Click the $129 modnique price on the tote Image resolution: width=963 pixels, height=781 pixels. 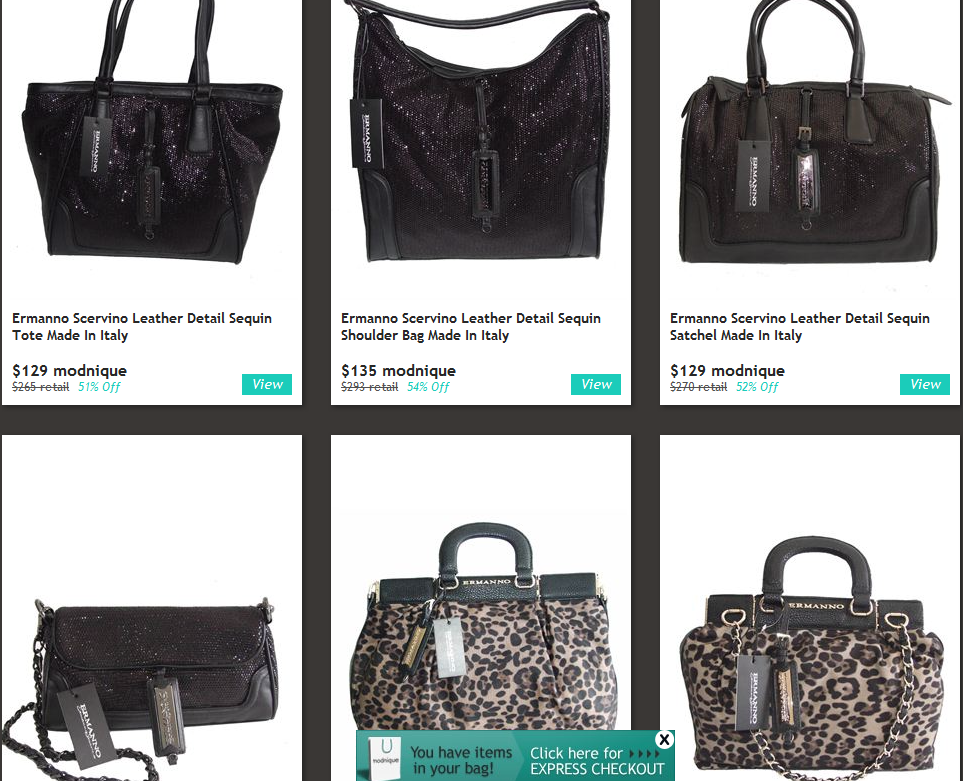coord(69,371)
